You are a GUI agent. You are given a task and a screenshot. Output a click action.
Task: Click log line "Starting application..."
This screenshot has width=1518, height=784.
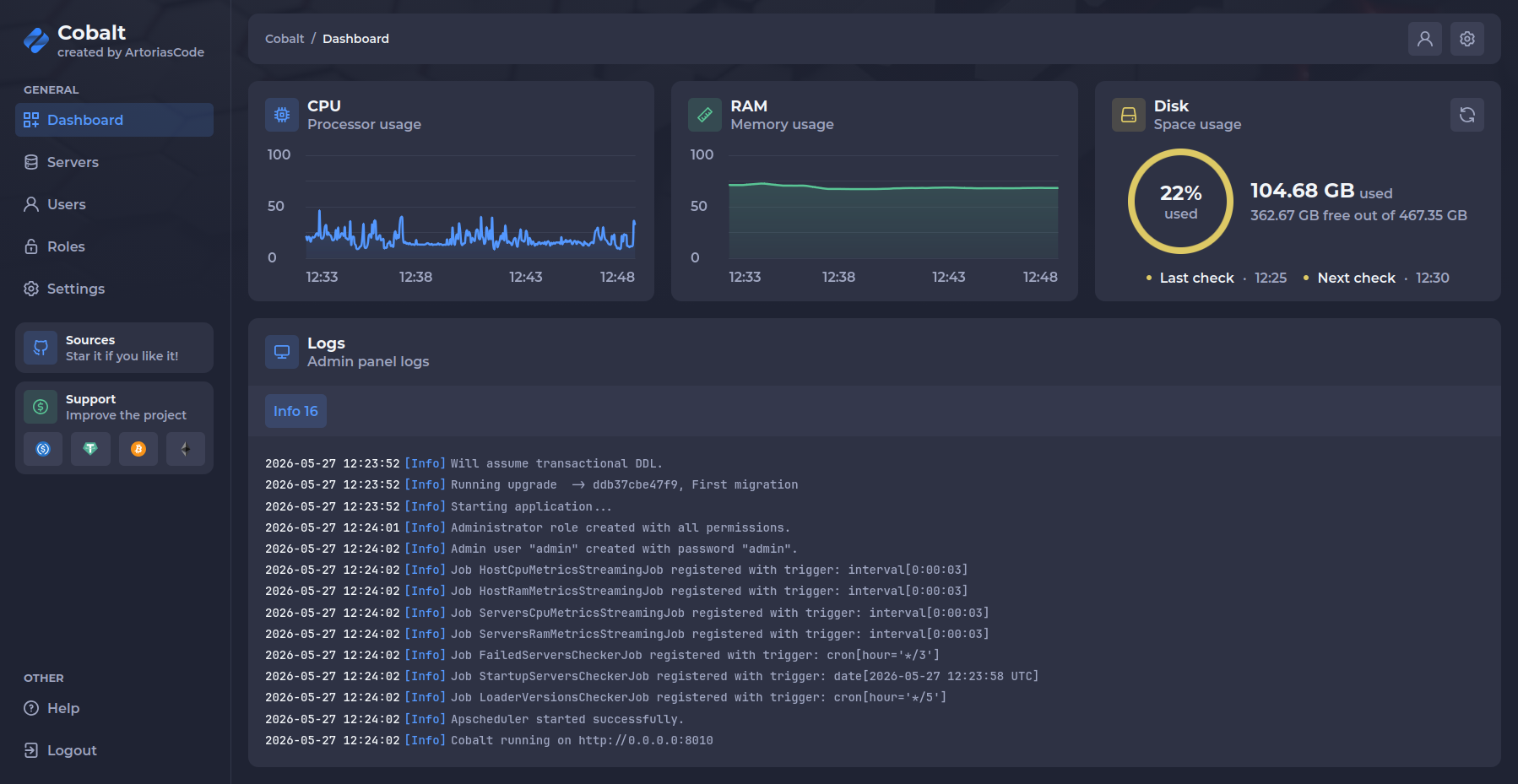coord(438,506)
